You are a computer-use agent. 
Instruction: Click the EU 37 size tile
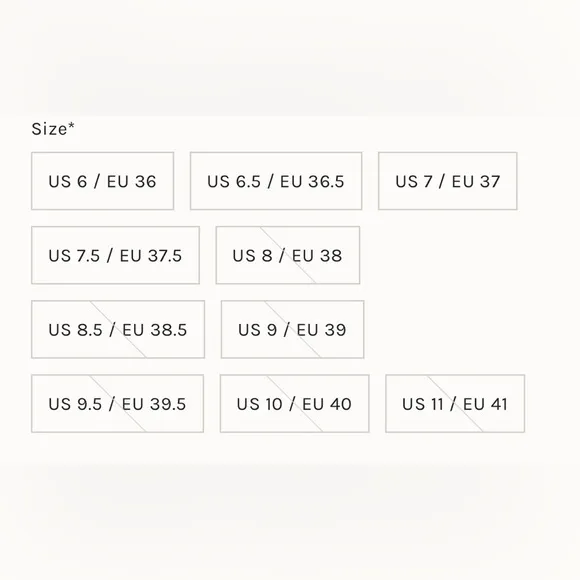(448, 181)
